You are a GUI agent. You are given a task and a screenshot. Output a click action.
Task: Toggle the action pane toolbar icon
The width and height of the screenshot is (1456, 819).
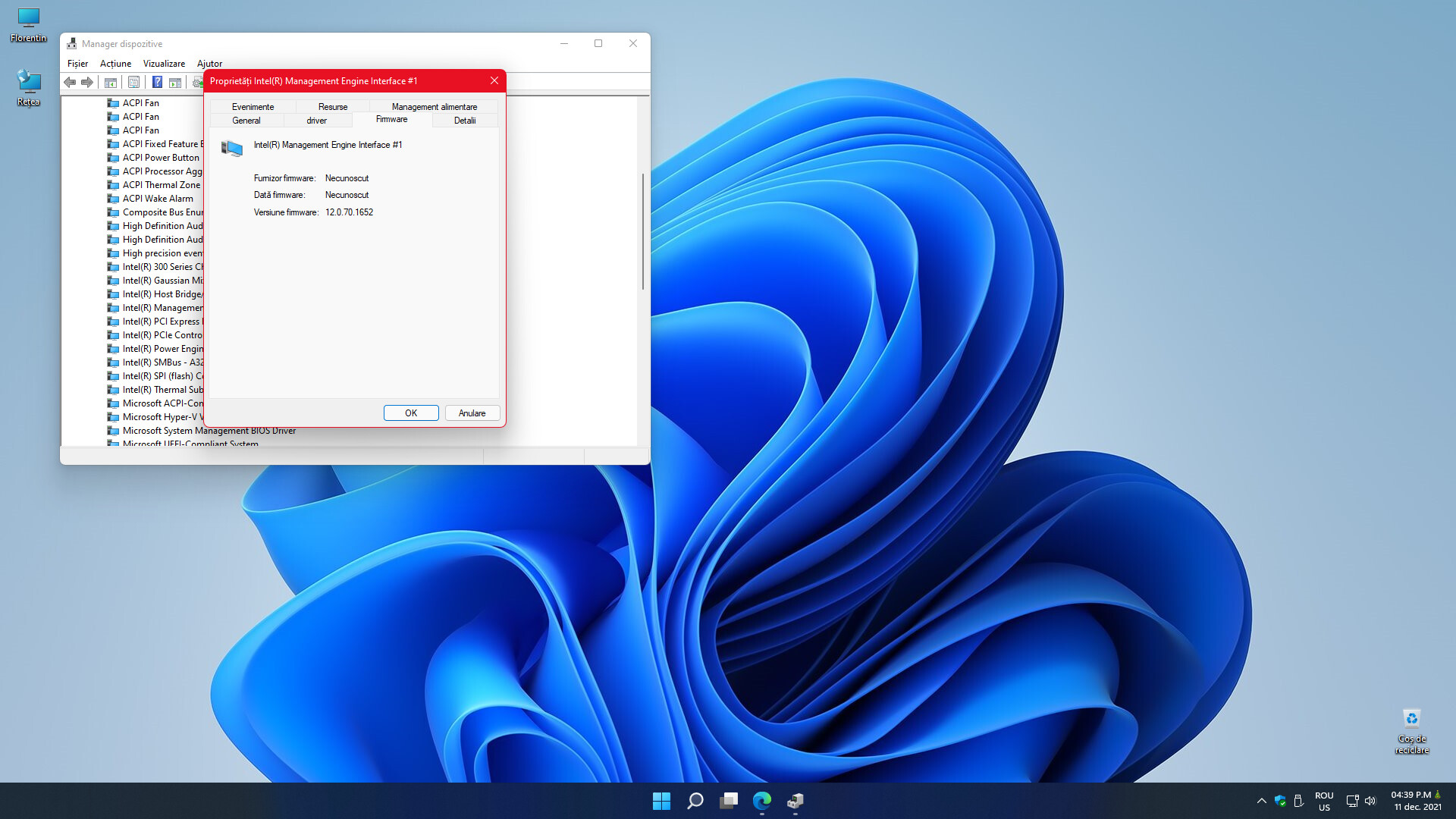[175, 82]
